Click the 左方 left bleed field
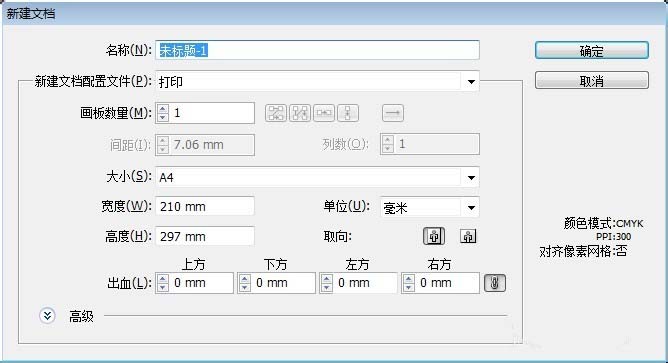 pos(365,283)
